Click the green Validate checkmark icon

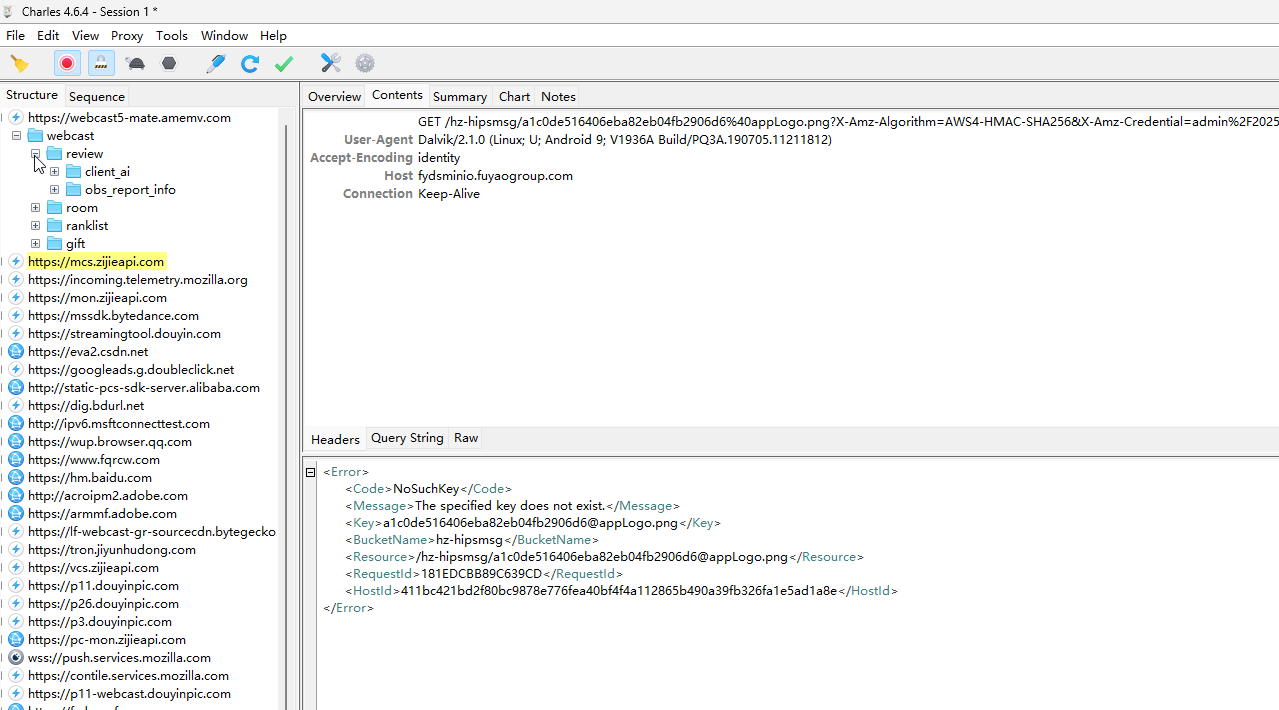(x=284, y=64)
